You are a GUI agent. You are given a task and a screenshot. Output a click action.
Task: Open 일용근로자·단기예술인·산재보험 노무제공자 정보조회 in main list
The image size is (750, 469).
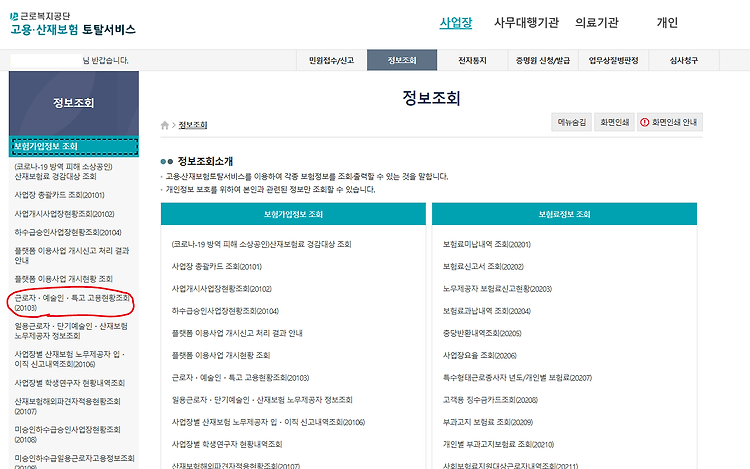click(262, 400)
